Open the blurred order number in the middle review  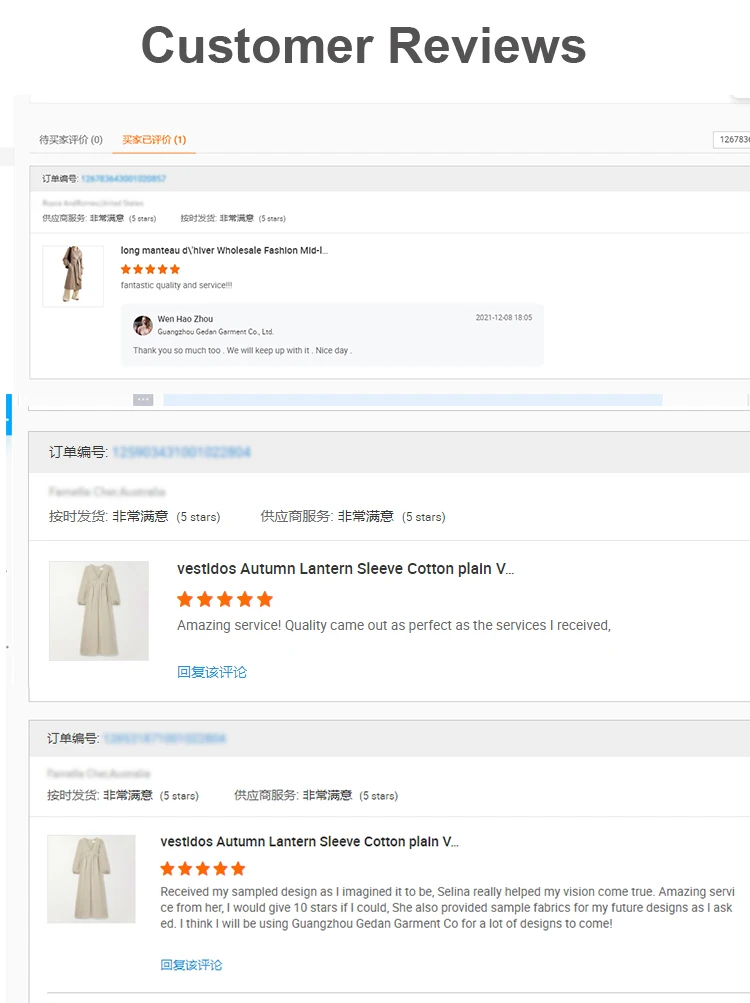pos(181,452)
